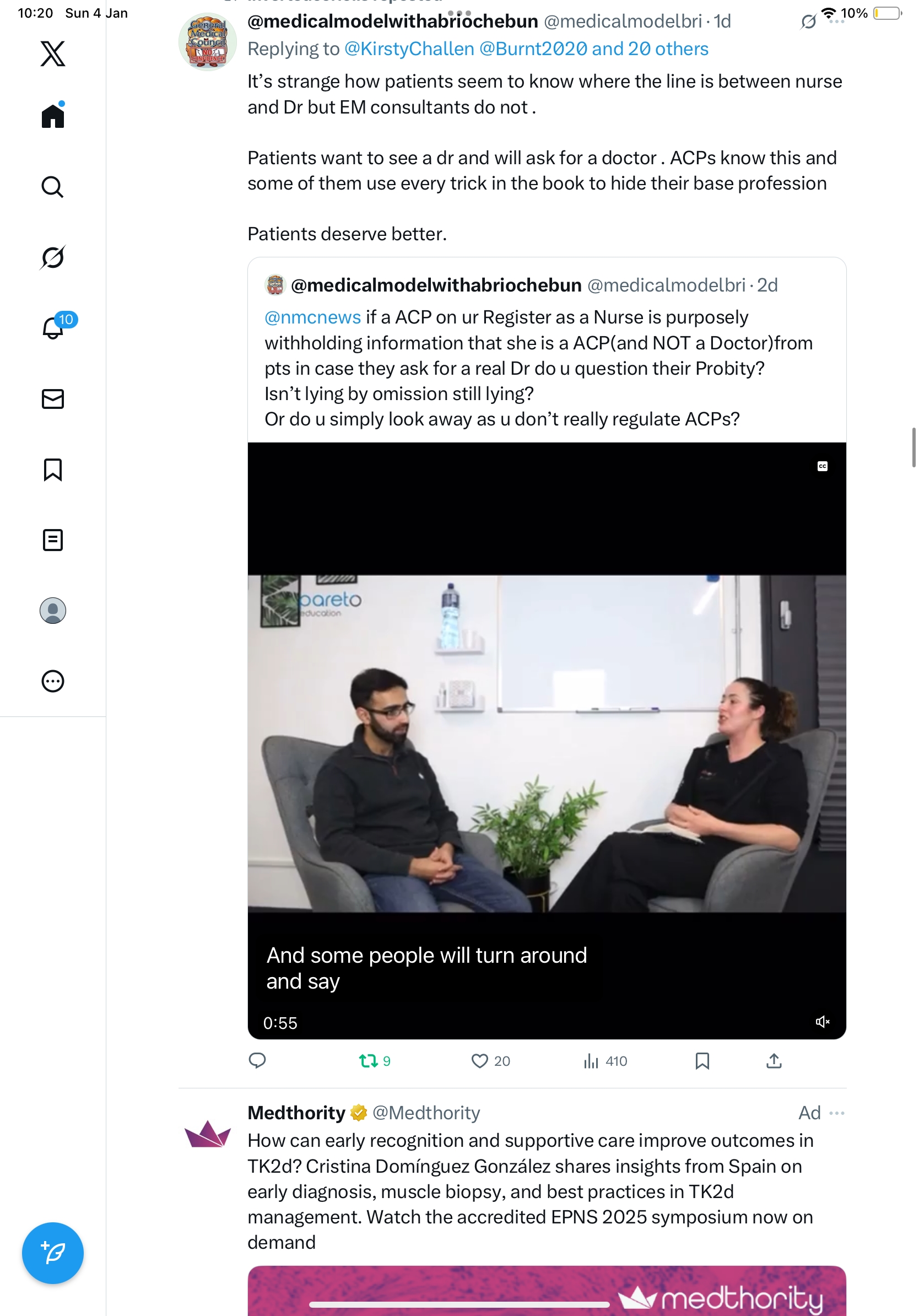Open Notifications bell with 10 badge
The height and width of the screenshot is (1316, 919).
[53, 328]
